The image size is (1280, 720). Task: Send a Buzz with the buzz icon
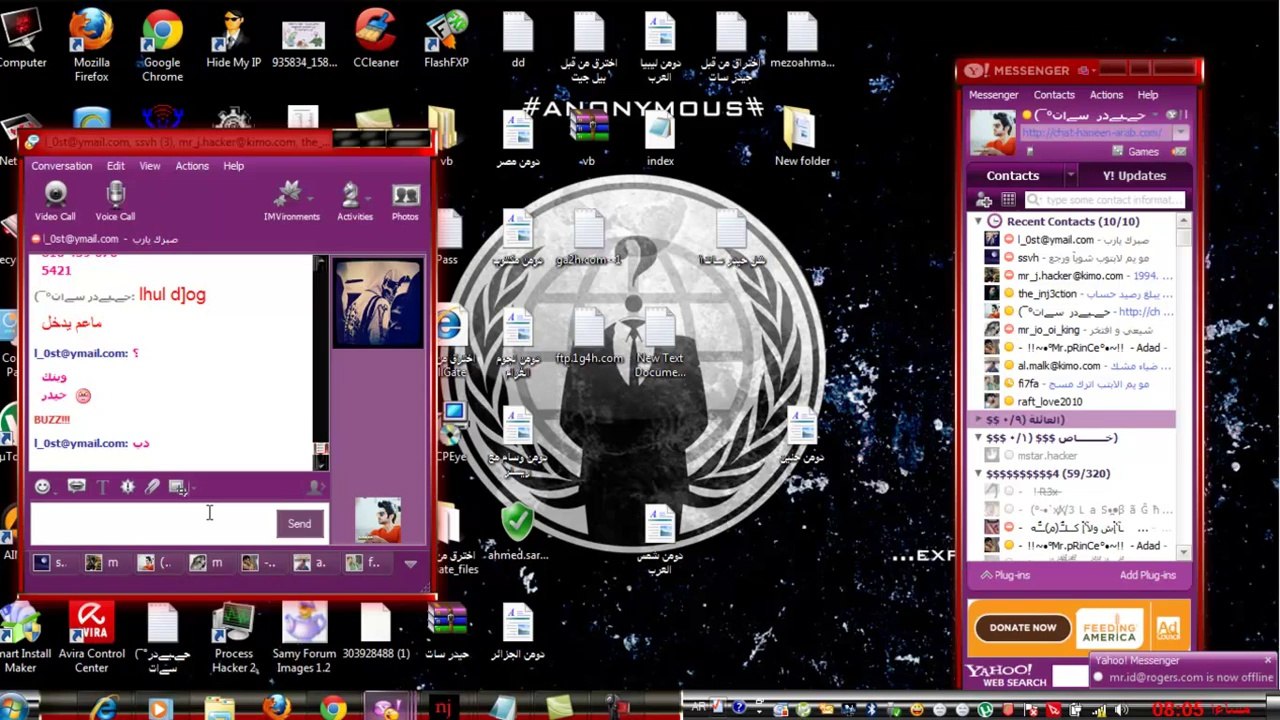[x=127, y=487]
